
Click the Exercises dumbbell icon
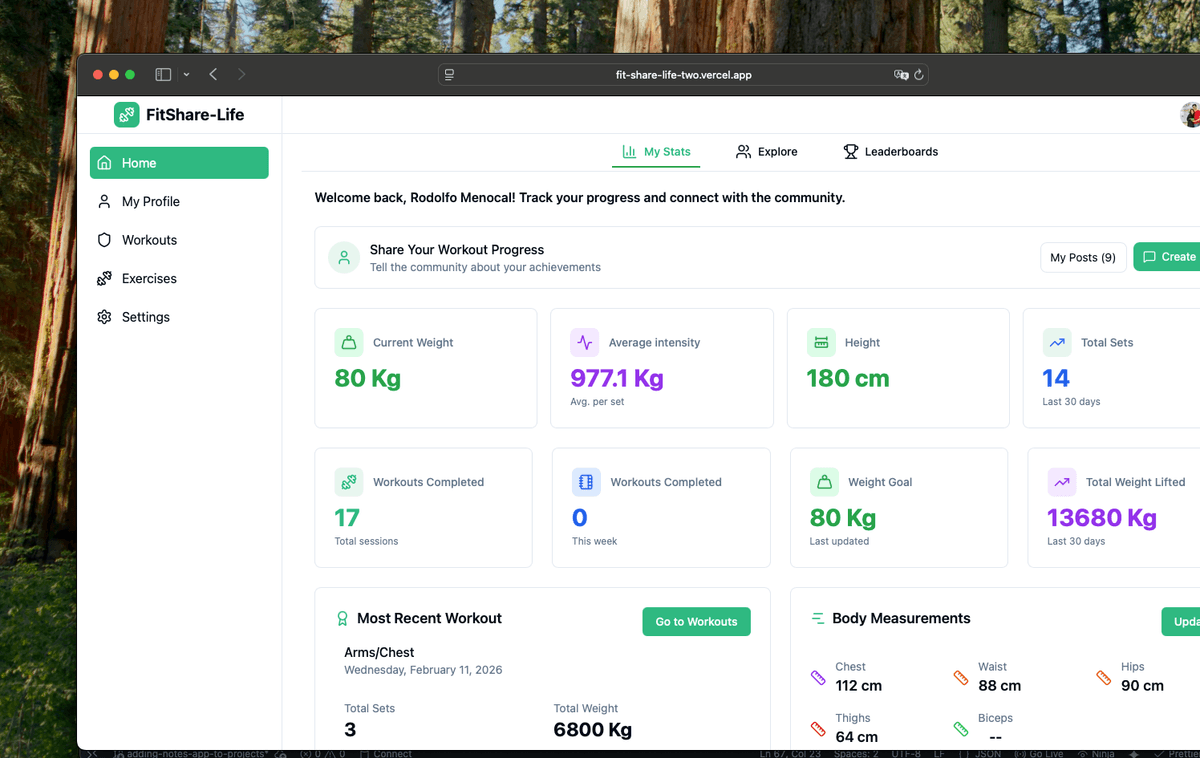104,278
